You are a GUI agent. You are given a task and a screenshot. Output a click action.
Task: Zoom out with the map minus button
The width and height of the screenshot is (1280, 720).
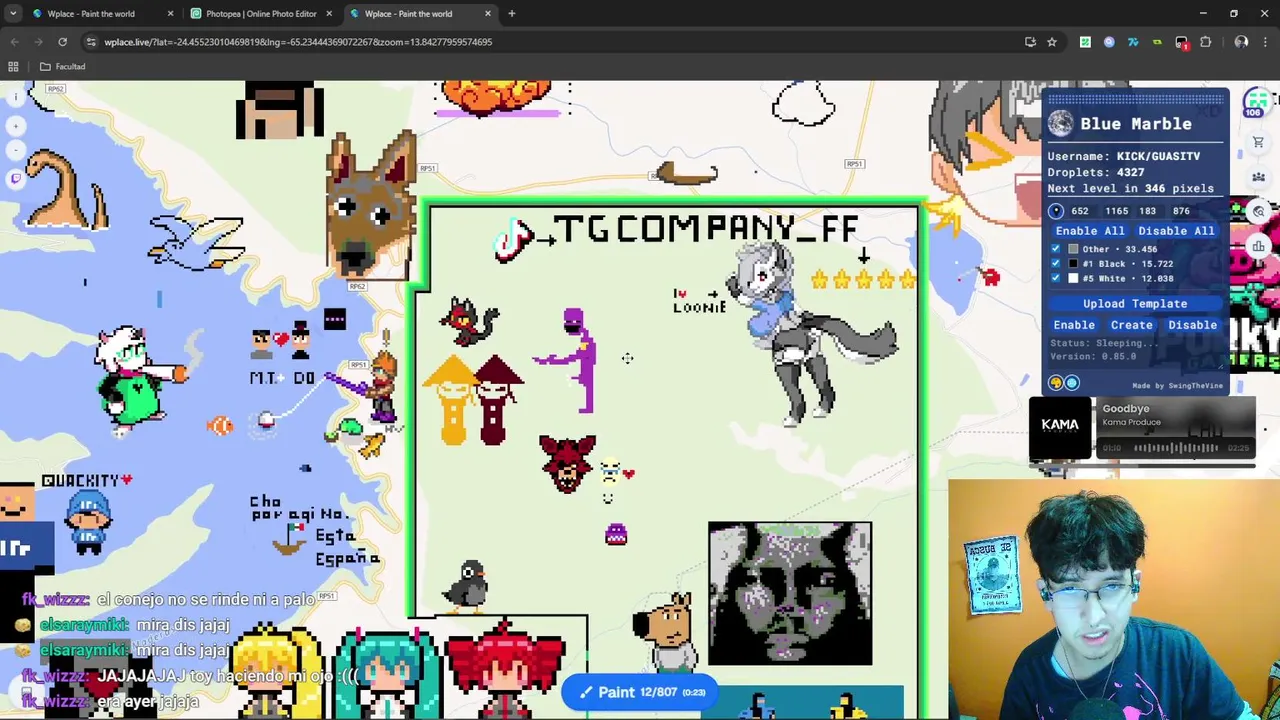[15, 150]
